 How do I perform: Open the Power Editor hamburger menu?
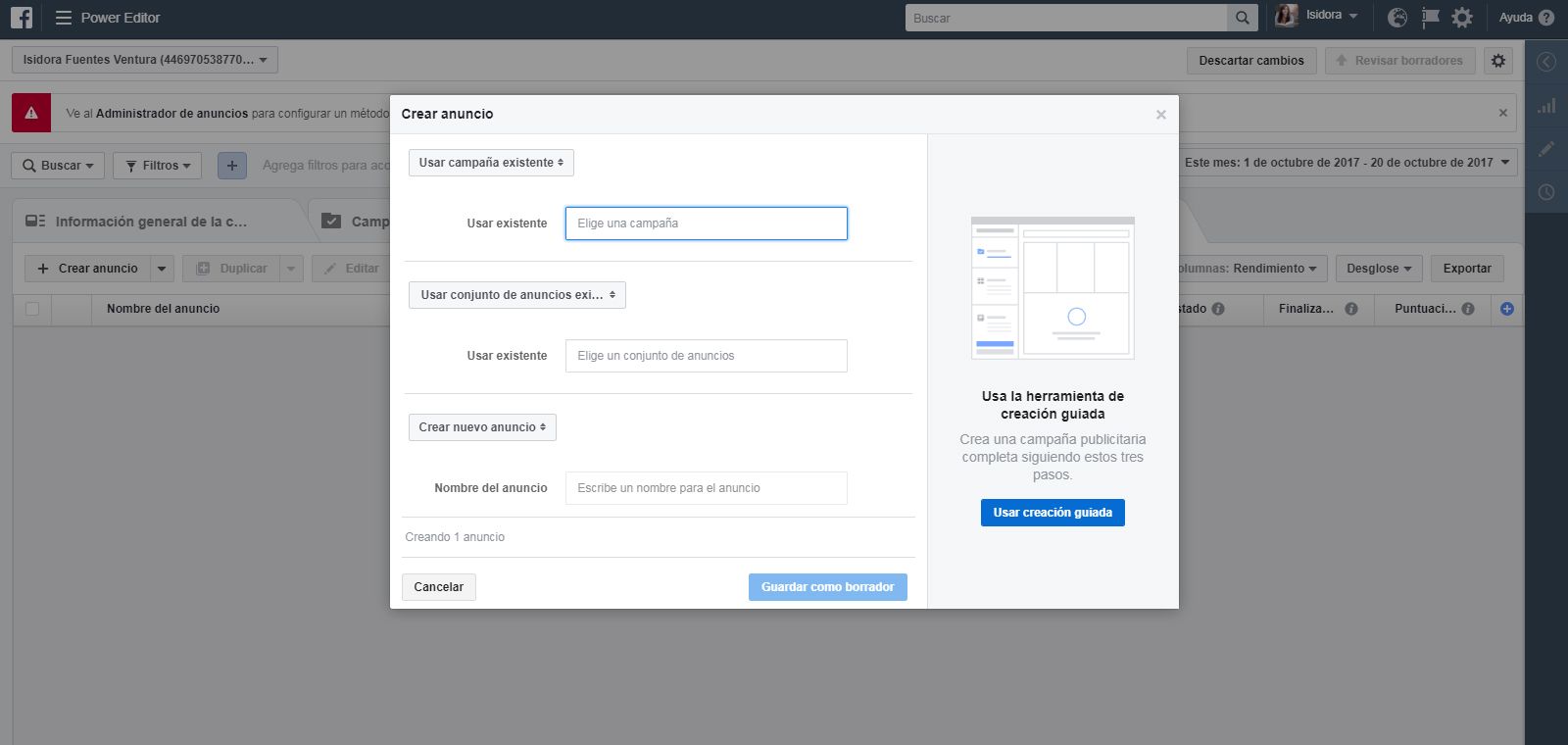tap(64, 18)
